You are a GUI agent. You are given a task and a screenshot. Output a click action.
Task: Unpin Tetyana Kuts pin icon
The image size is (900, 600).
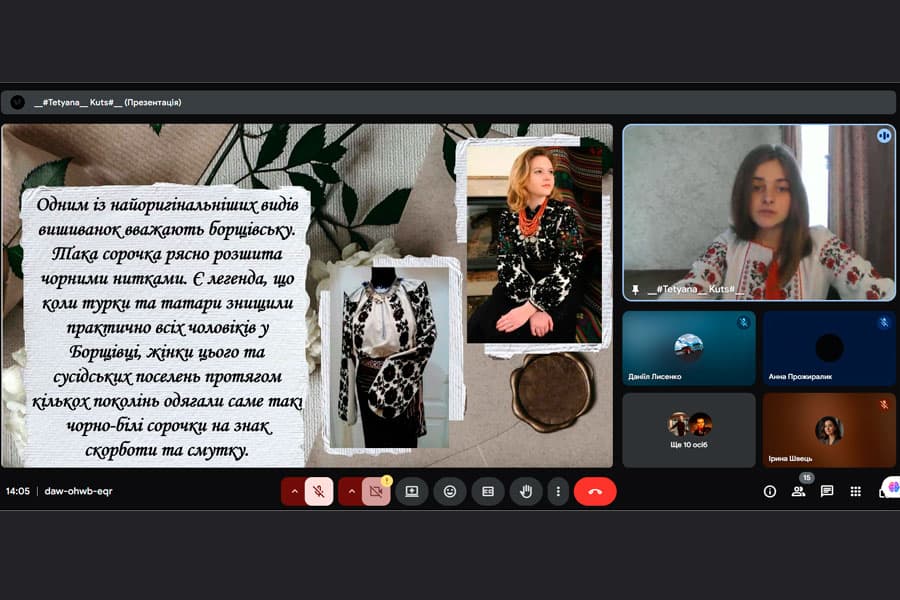tap(635, 289)
